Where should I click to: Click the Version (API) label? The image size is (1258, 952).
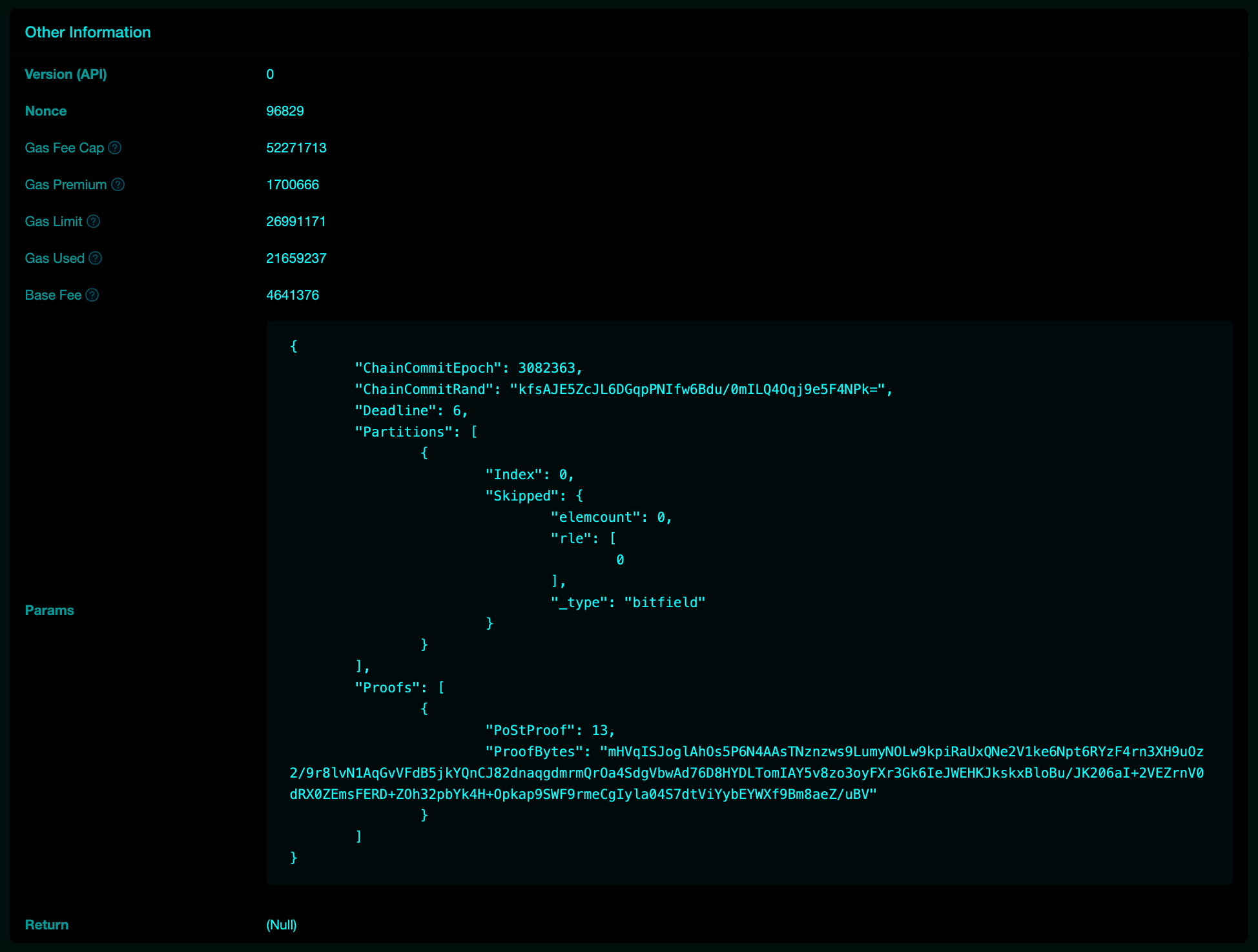point(66,74)
